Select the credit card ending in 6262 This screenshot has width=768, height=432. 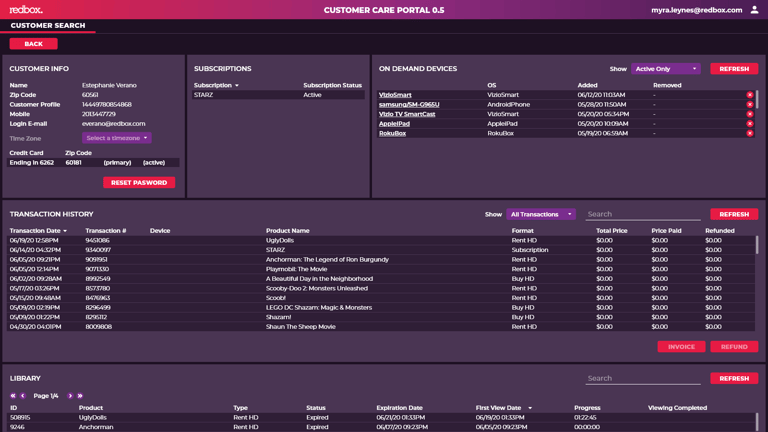coord(93,163)
